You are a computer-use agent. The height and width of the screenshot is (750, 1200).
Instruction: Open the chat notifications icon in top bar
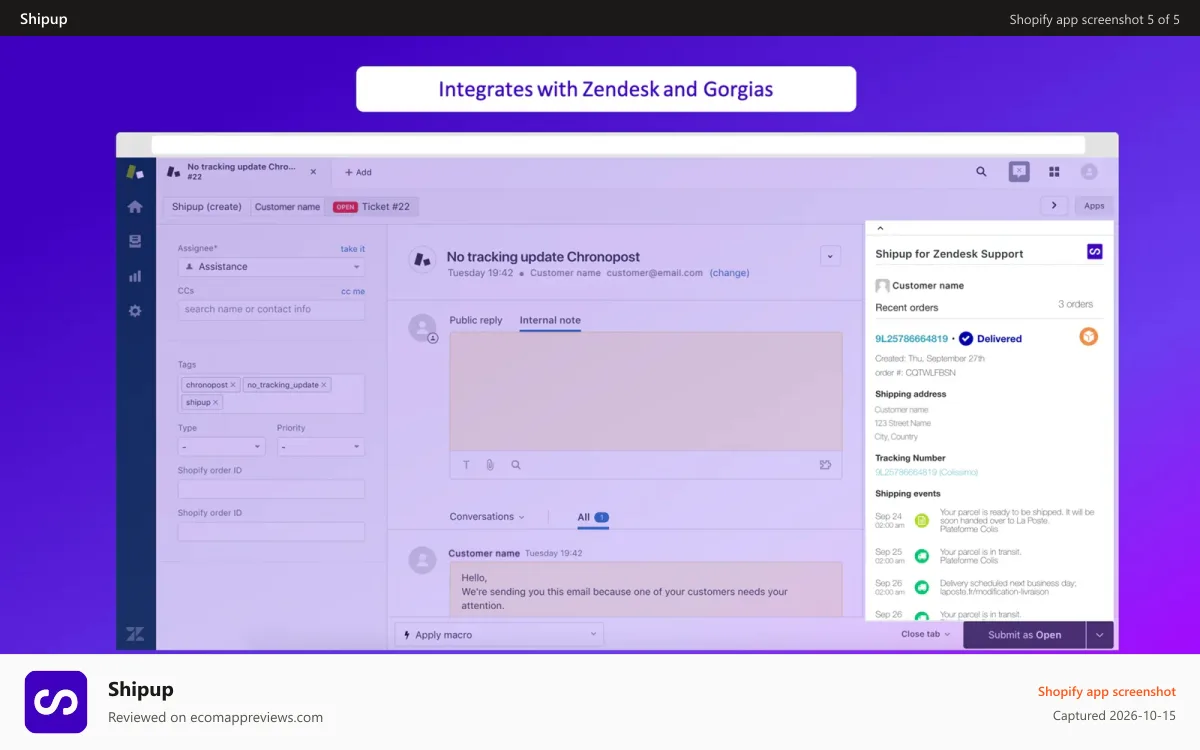pyautogui.click(x=1019, y=172)
